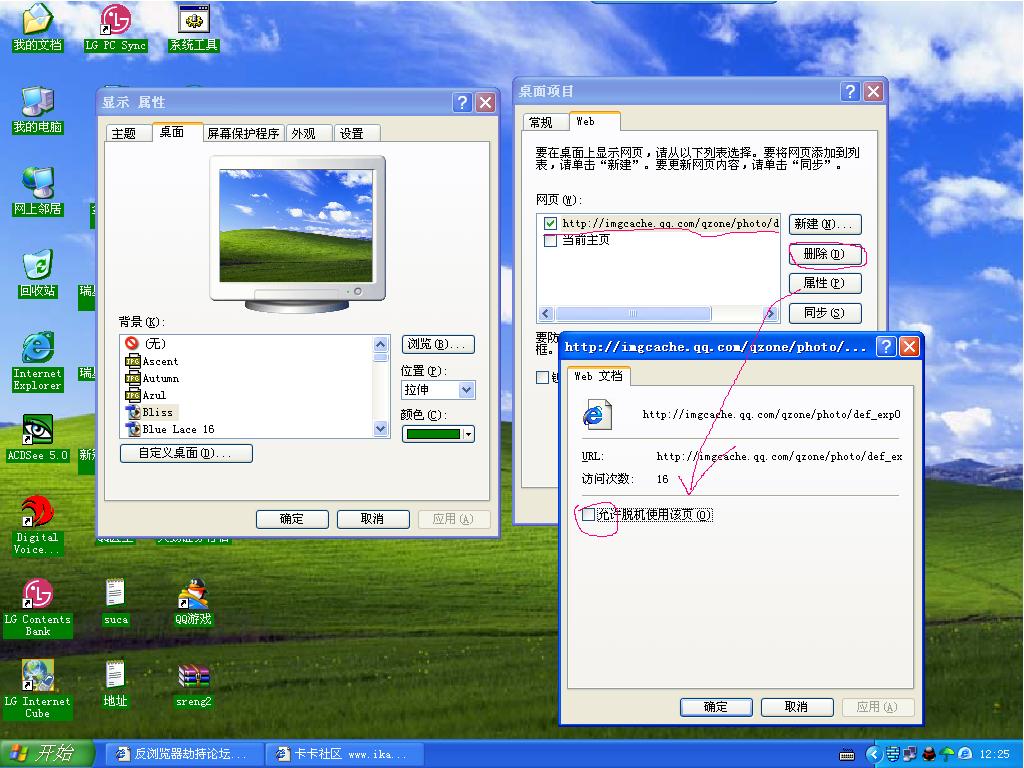
Task: Click the QQ penguin tray icon
Action: [928, 754]
